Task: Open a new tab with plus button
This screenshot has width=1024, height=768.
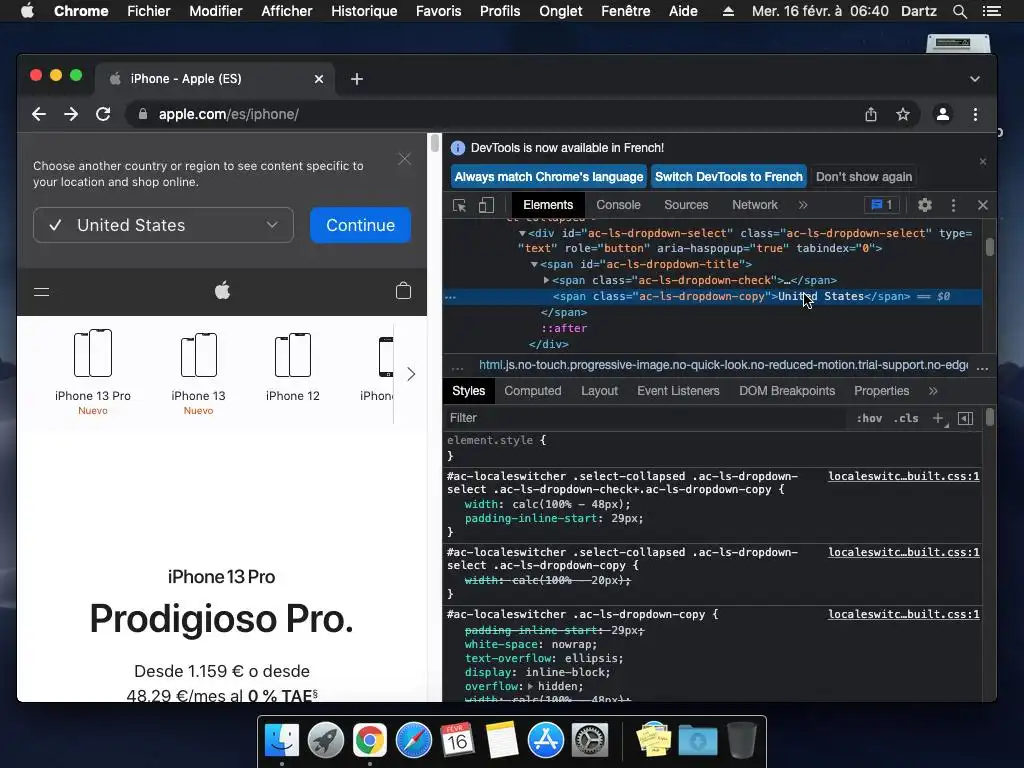Action: click(357, 79)
